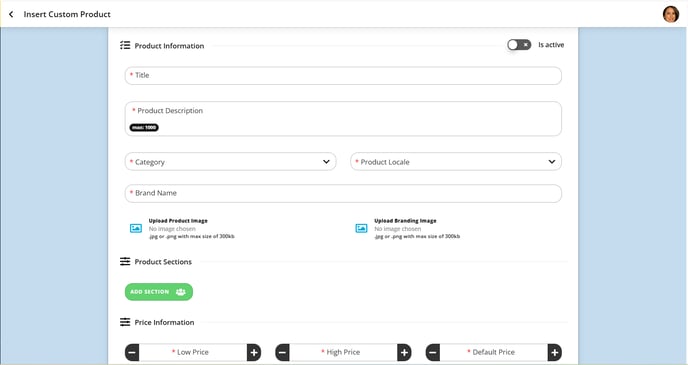Click the Upload Branding Image icon
Viewport: 688px width, 365px height.
(361, 228)
